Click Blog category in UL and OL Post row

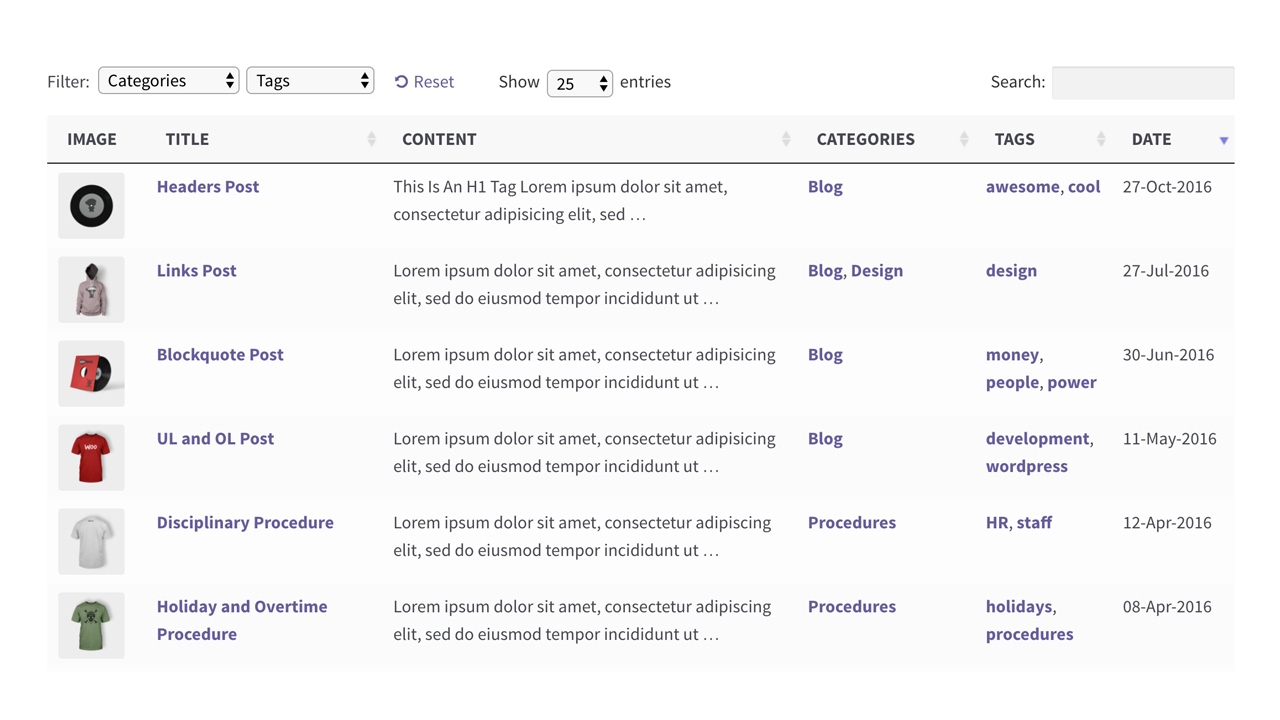(x=825, y=439)
